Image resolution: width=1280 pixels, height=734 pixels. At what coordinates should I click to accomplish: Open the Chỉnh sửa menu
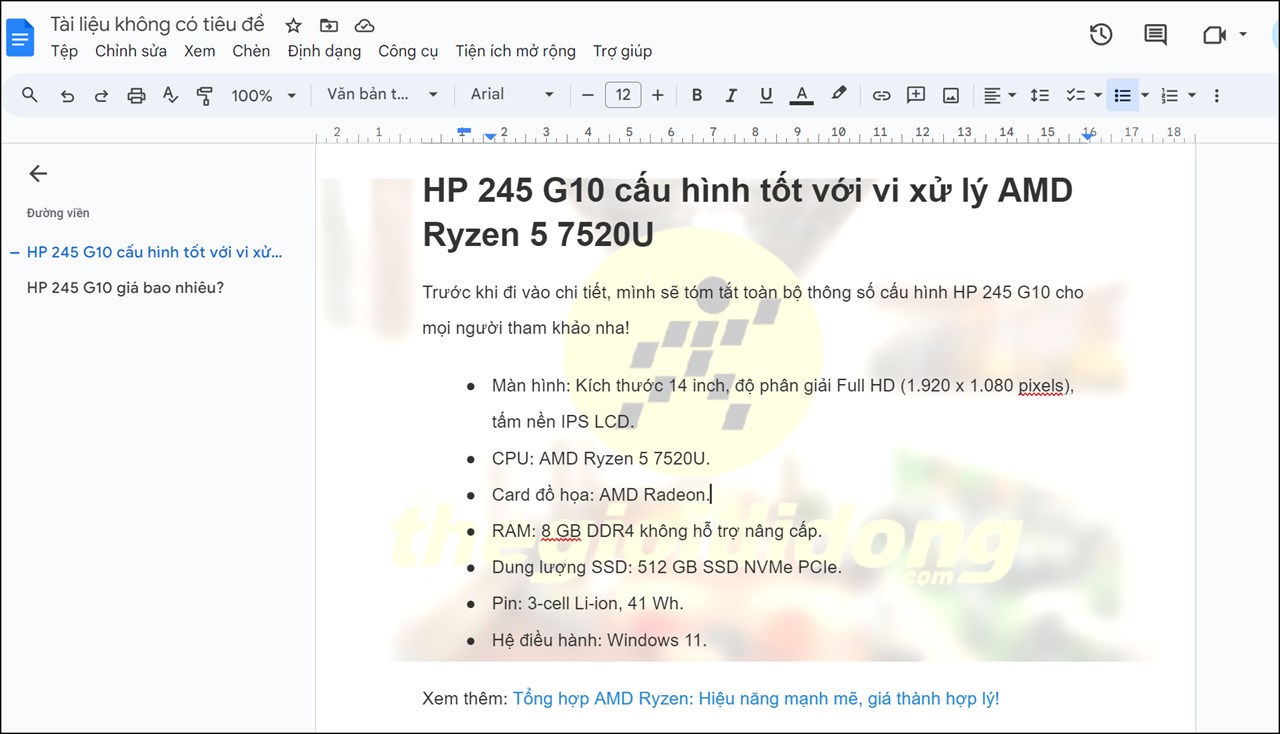coord(131,51)
